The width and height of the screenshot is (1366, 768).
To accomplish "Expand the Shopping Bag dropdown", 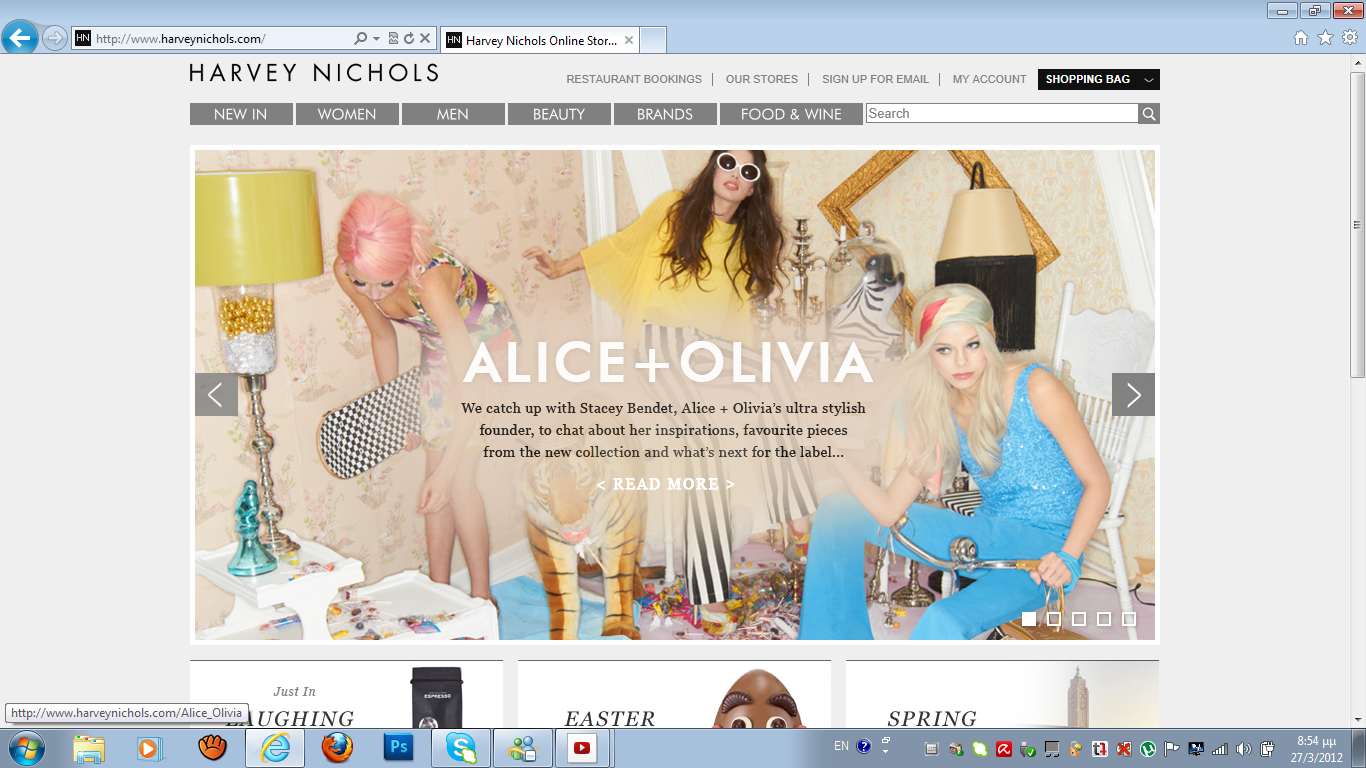I will click(1099, 79).
